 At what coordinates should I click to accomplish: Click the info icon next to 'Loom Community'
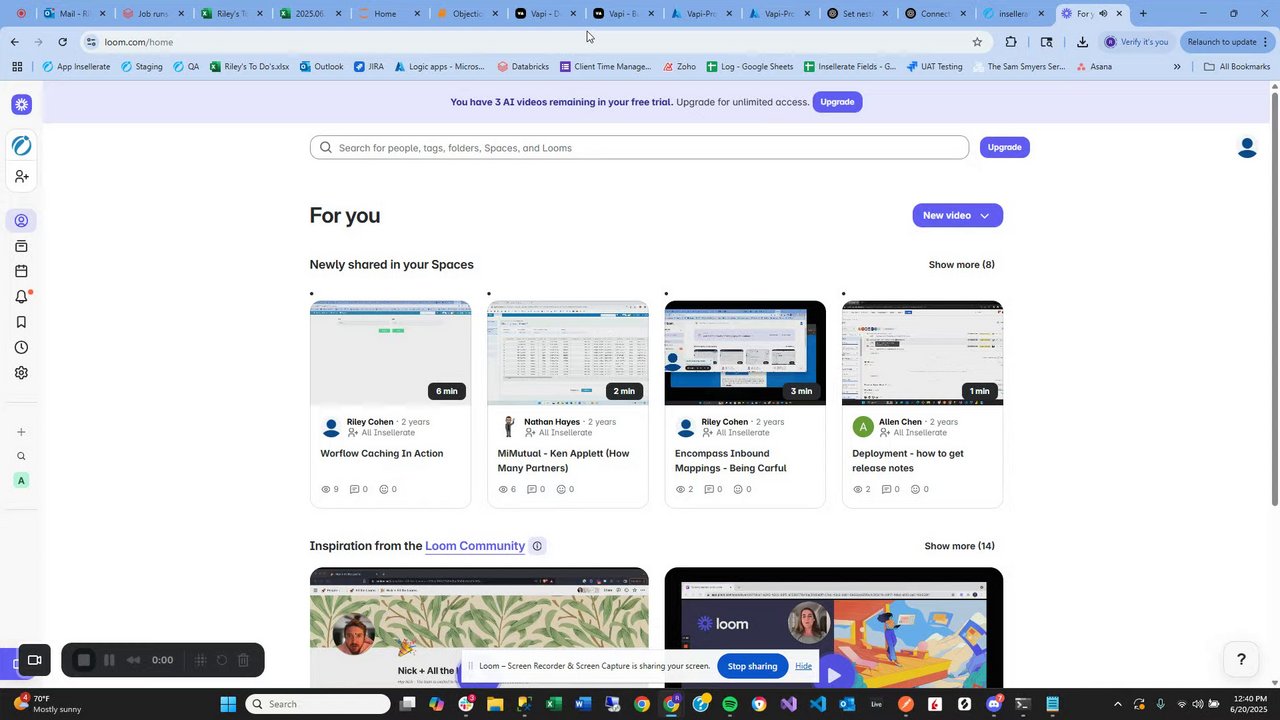pos(537,546)
